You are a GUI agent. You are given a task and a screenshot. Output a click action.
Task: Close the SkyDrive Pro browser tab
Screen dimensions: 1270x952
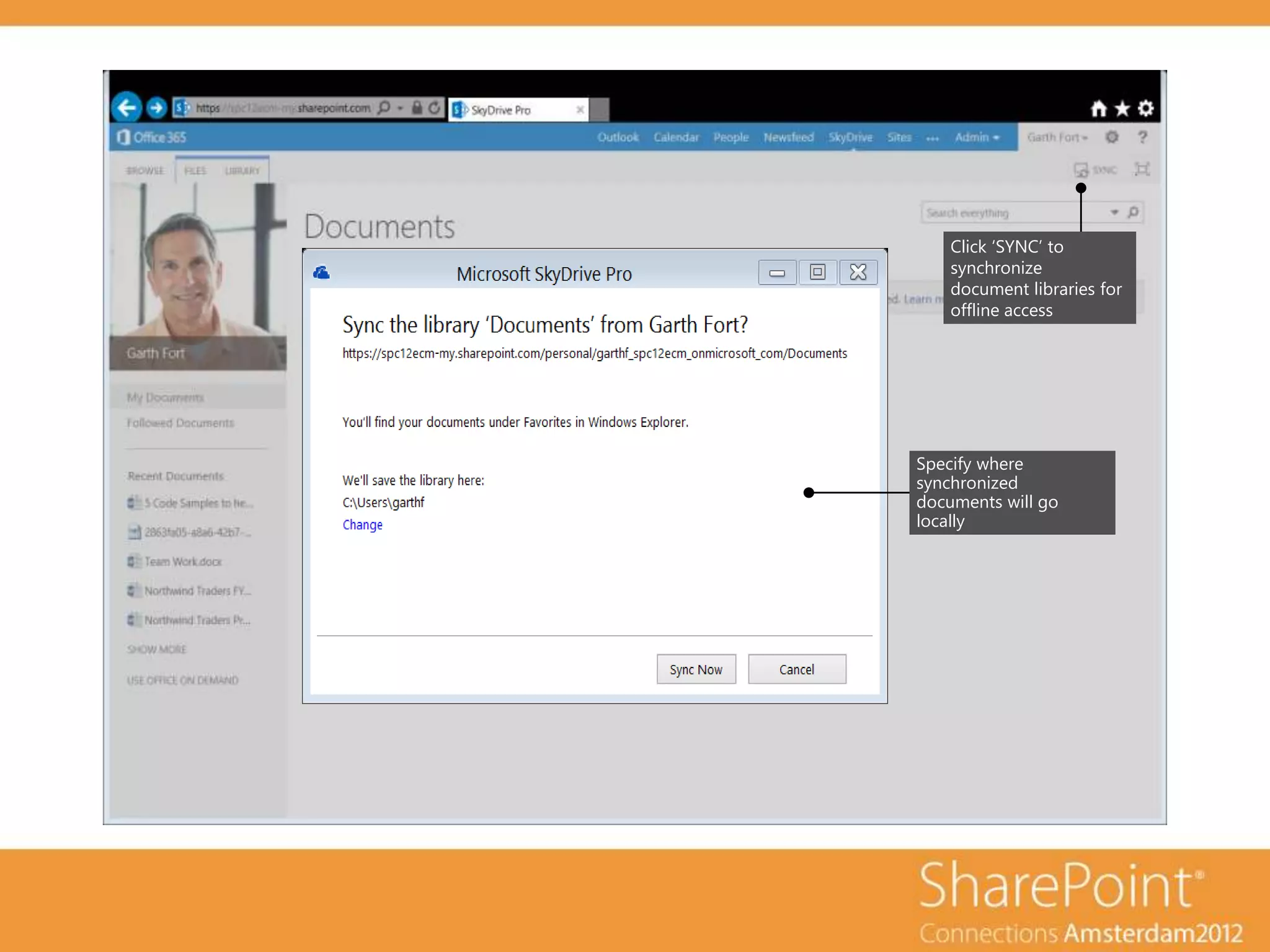coord(580,110)
